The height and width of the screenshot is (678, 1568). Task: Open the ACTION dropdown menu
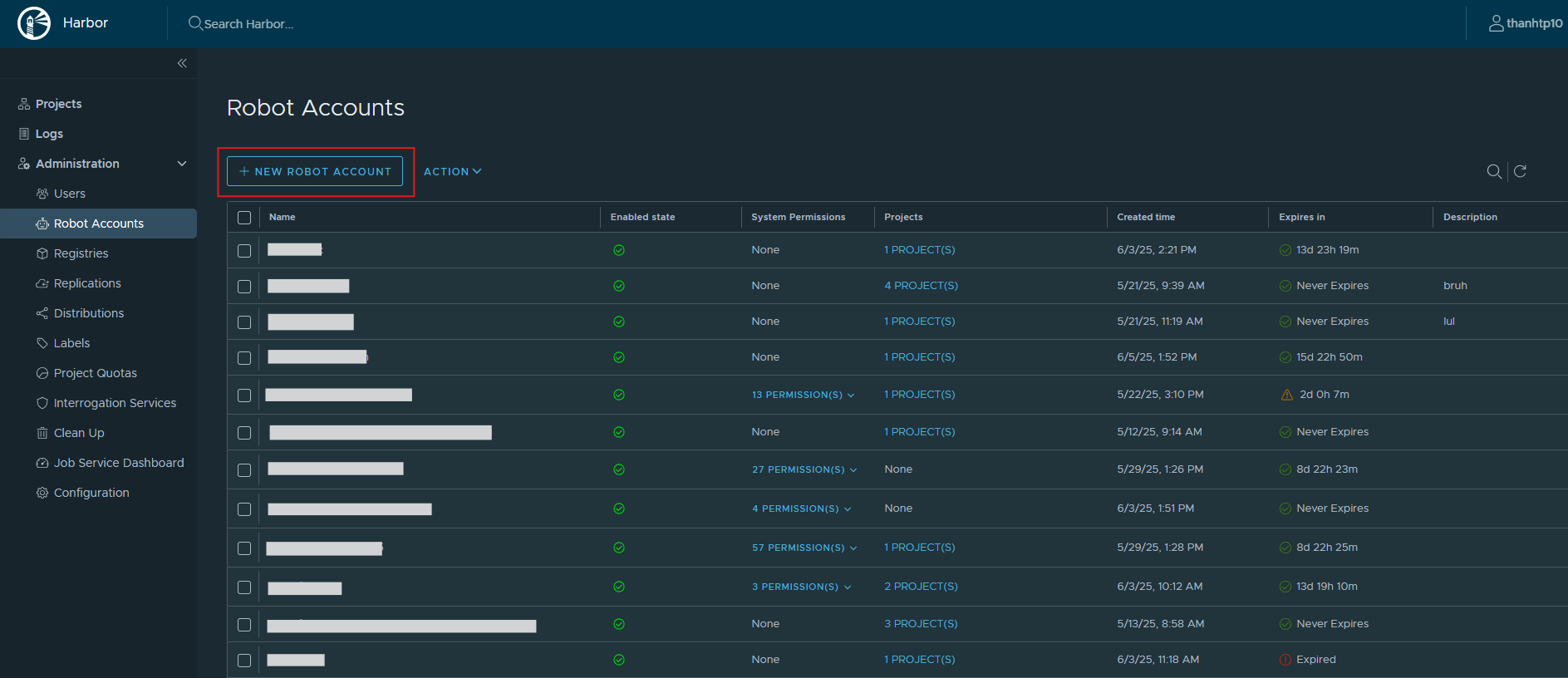point(452,171)
